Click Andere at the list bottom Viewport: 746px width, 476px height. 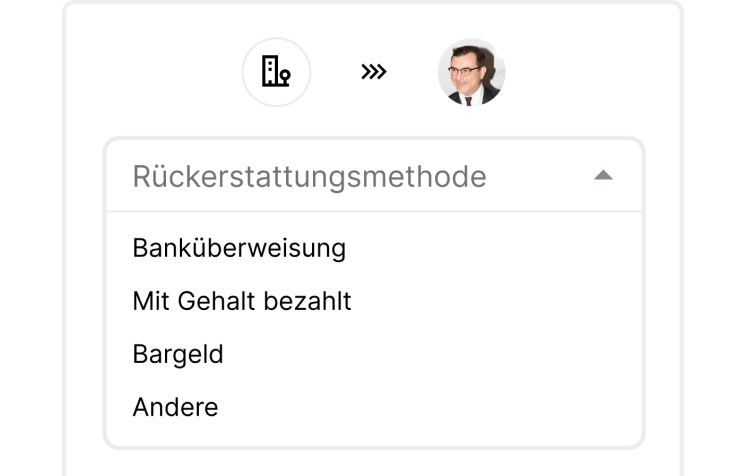(175, 407)
